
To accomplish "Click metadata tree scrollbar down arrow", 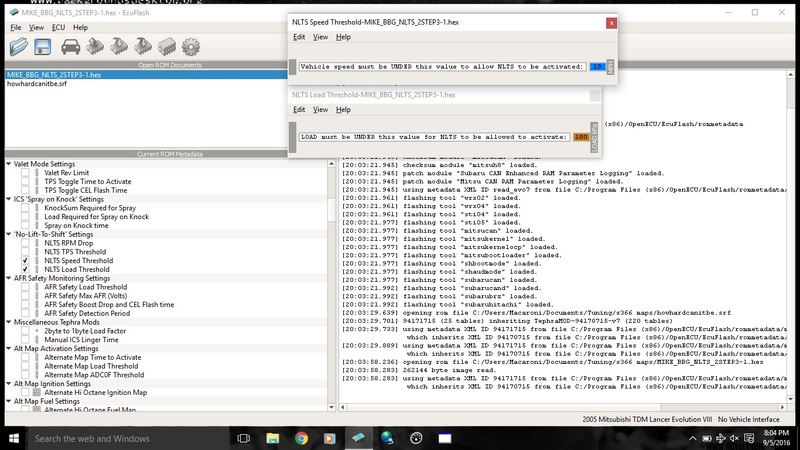I will click(x=332, y=407).
